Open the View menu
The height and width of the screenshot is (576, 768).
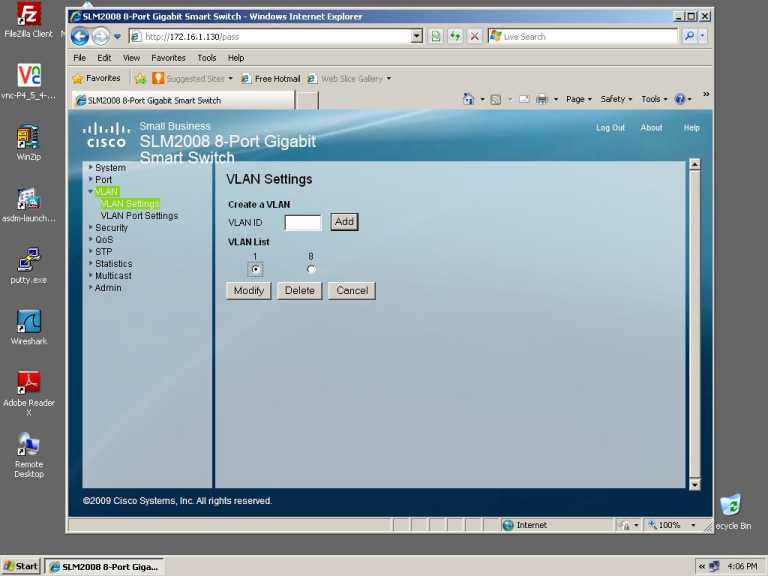131,58
